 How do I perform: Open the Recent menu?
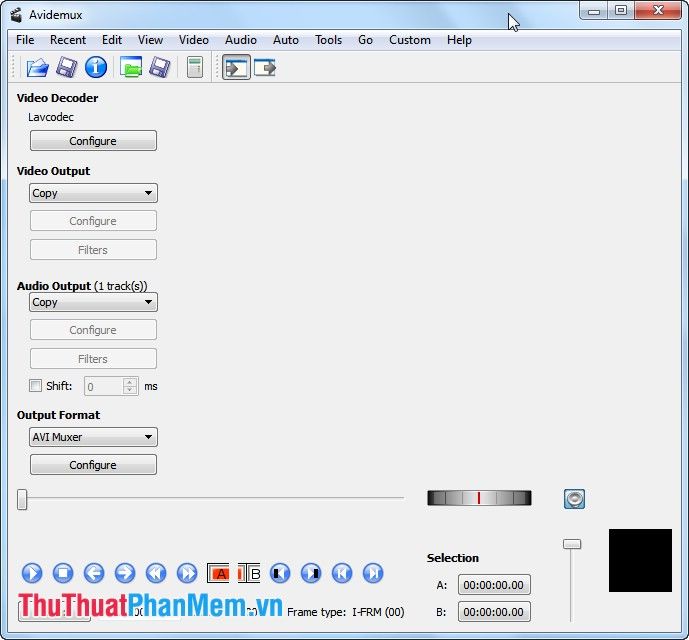[x=68, y=40]
